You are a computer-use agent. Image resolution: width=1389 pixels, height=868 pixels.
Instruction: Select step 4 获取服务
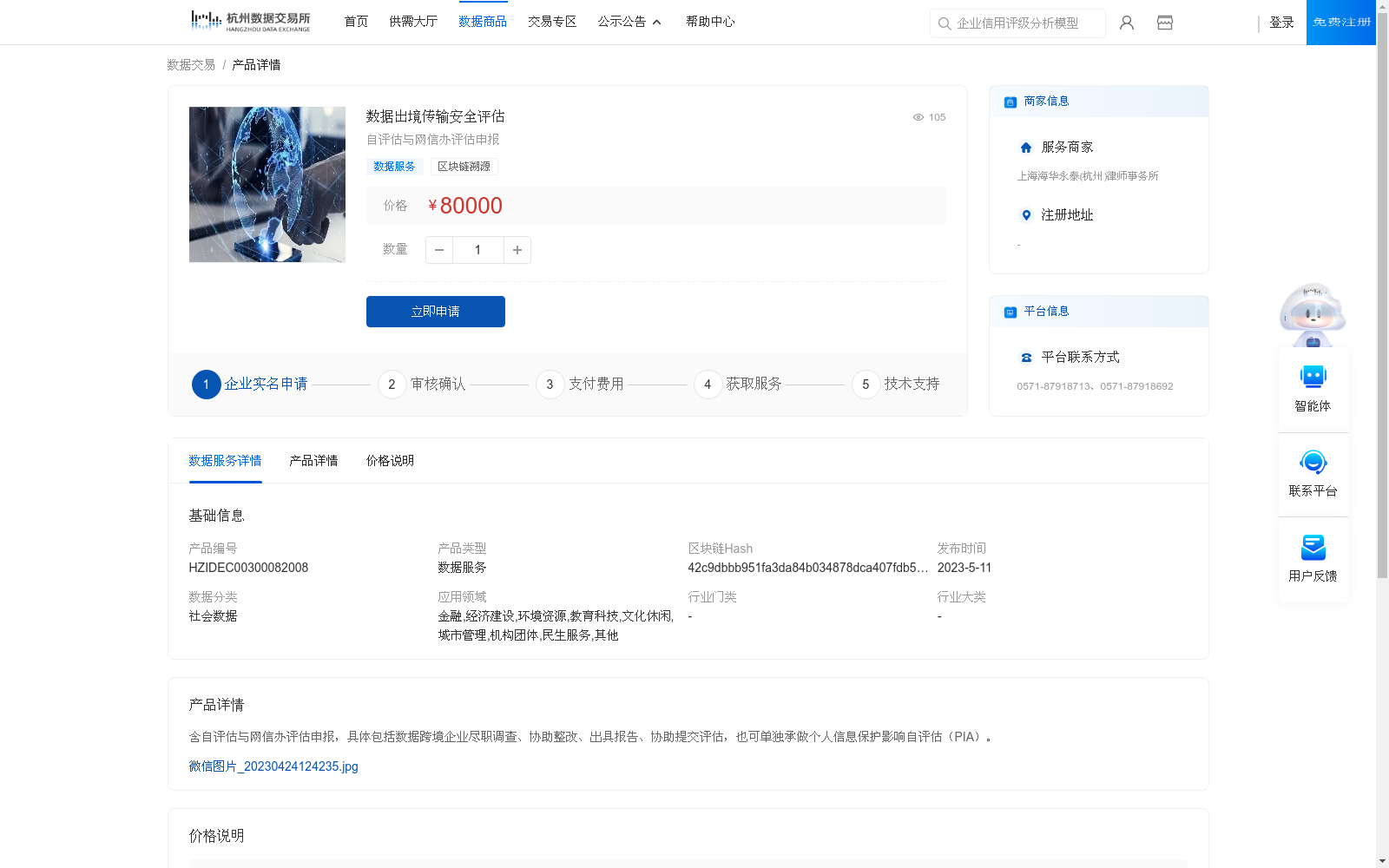click(x=738, y=384)
